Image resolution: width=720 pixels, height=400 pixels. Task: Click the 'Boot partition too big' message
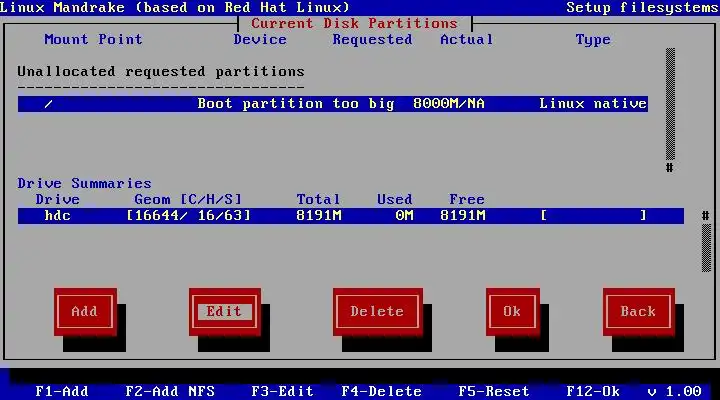296,104
